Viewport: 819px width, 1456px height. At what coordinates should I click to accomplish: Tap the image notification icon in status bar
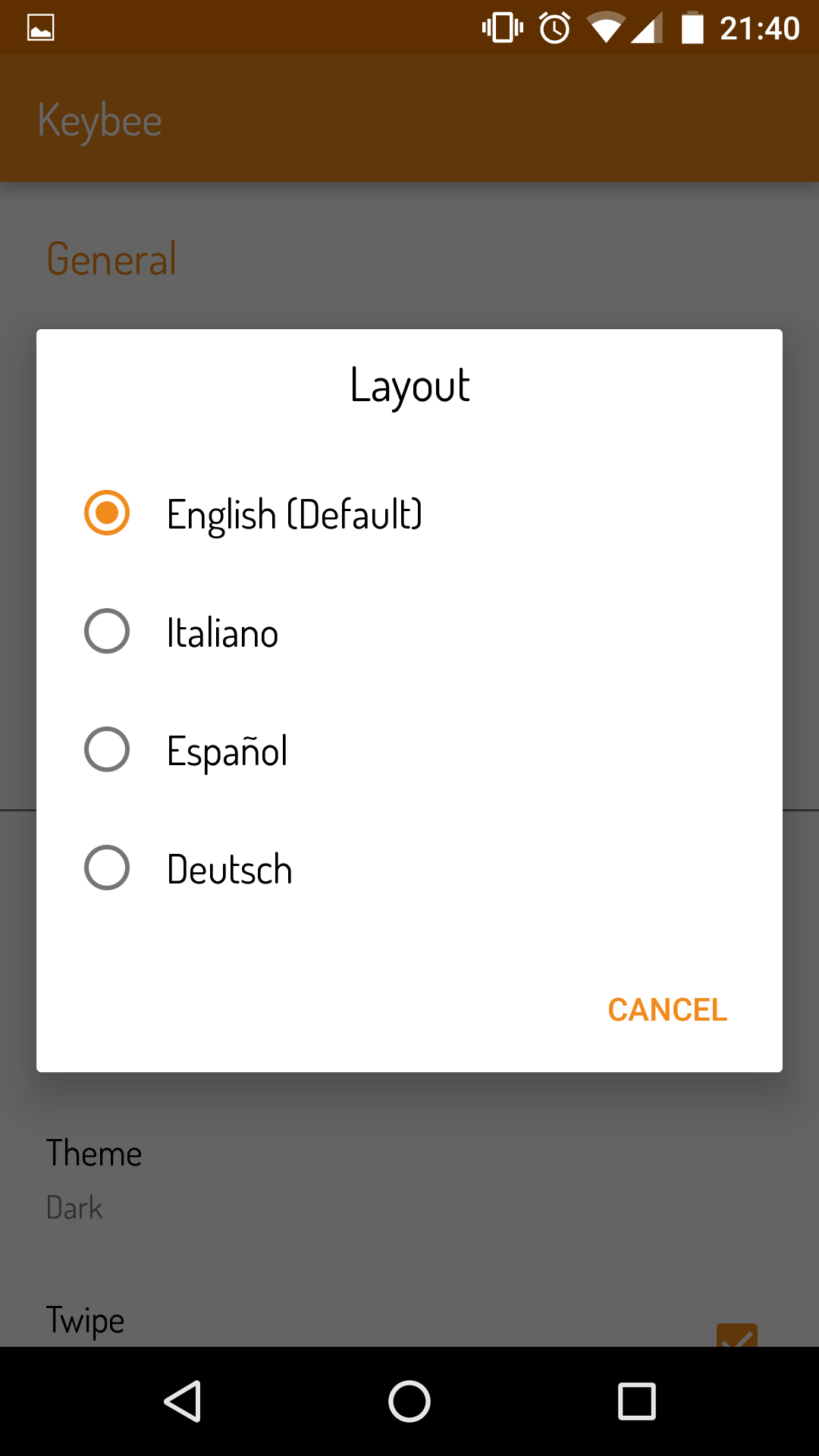pos(41,28)
